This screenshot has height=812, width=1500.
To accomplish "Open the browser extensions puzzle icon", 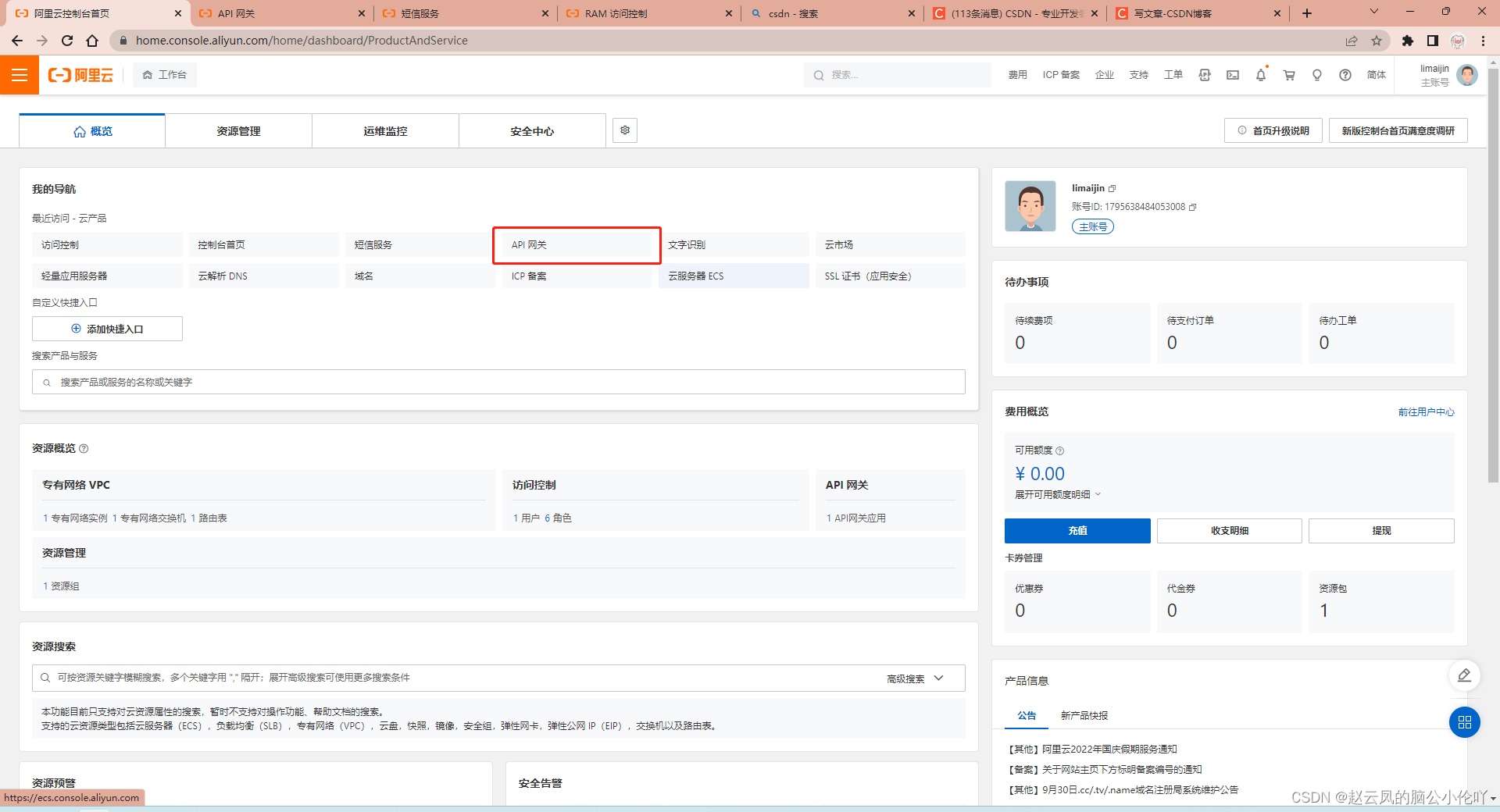I will tap(1408, 41).
